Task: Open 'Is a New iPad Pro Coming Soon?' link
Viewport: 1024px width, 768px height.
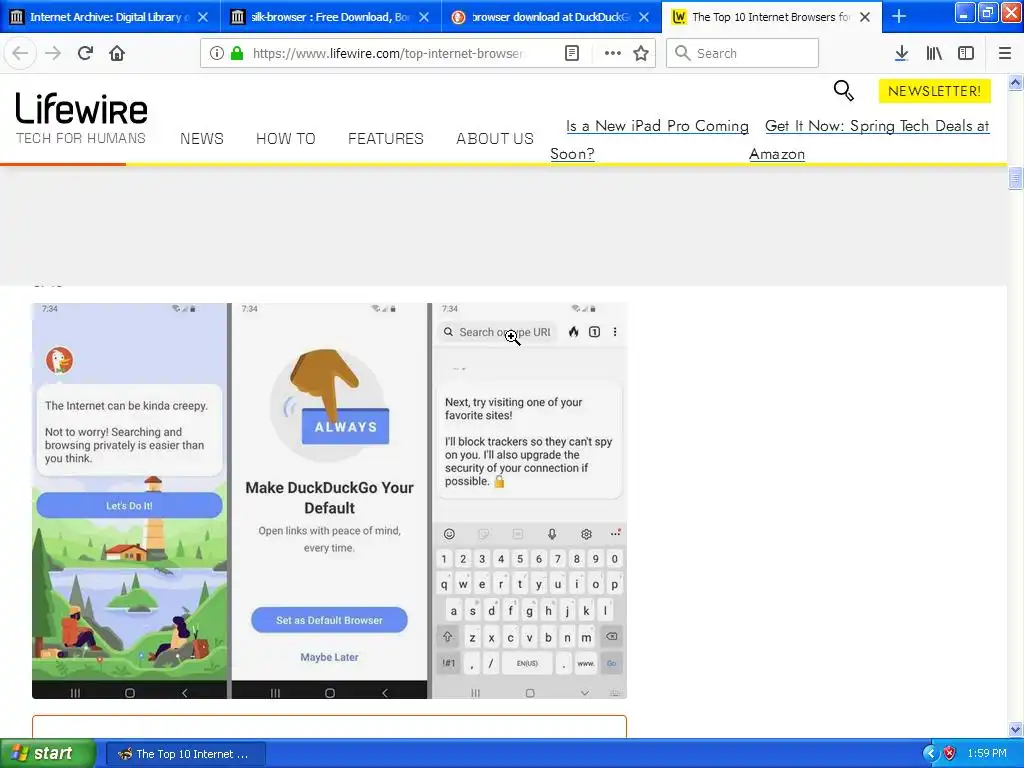Action: point(649,139)
